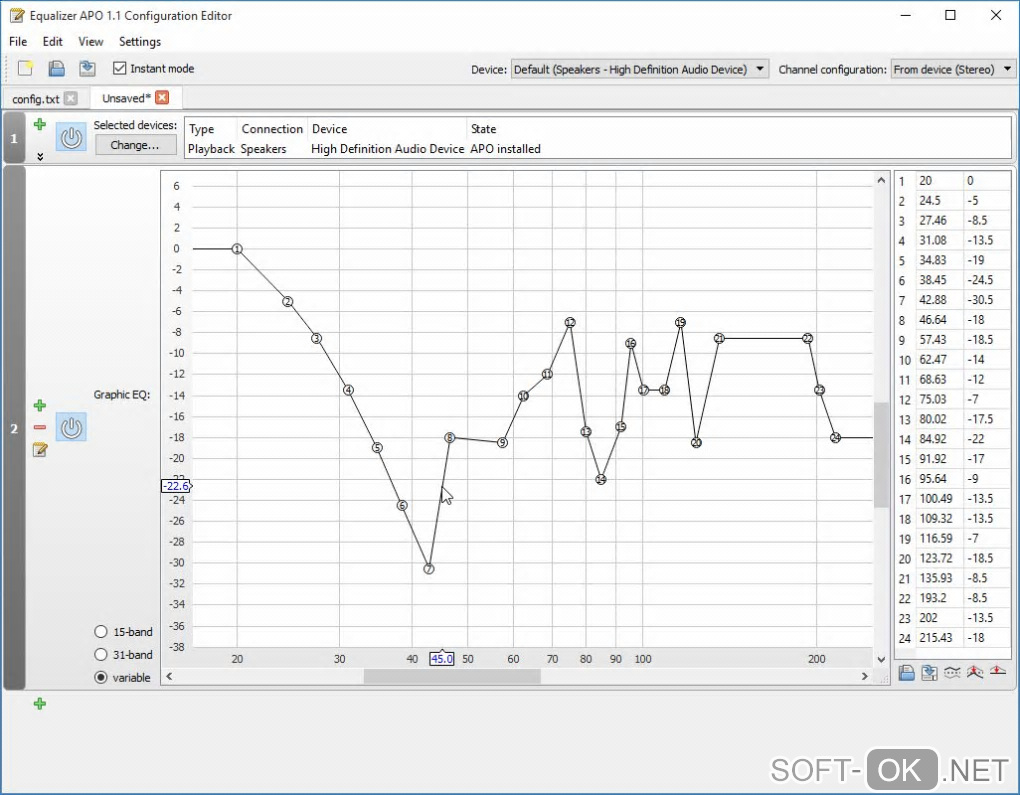Open the Edit menu

click(53, 42)
